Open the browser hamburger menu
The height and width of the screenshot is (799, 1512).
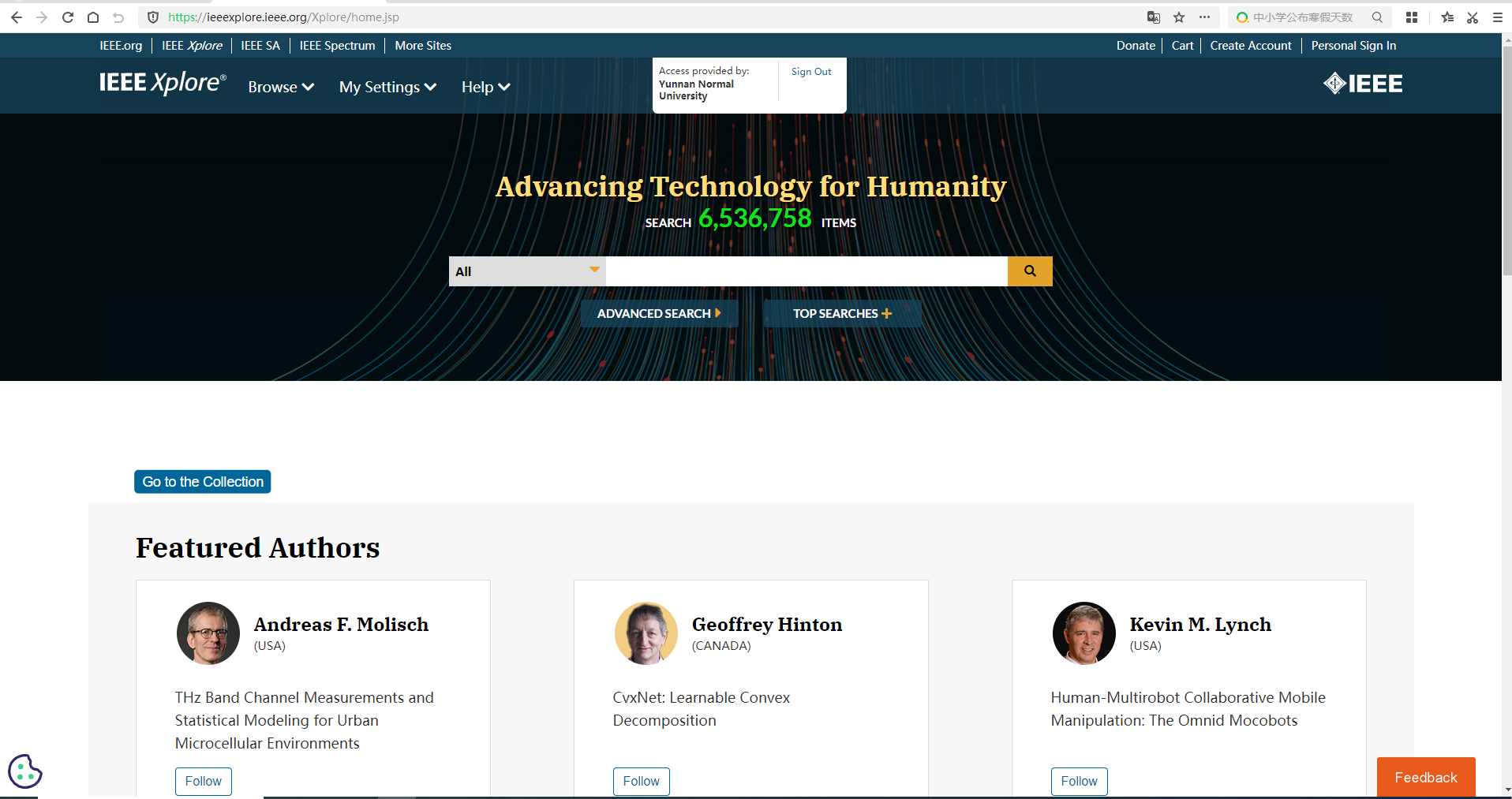1497,17
